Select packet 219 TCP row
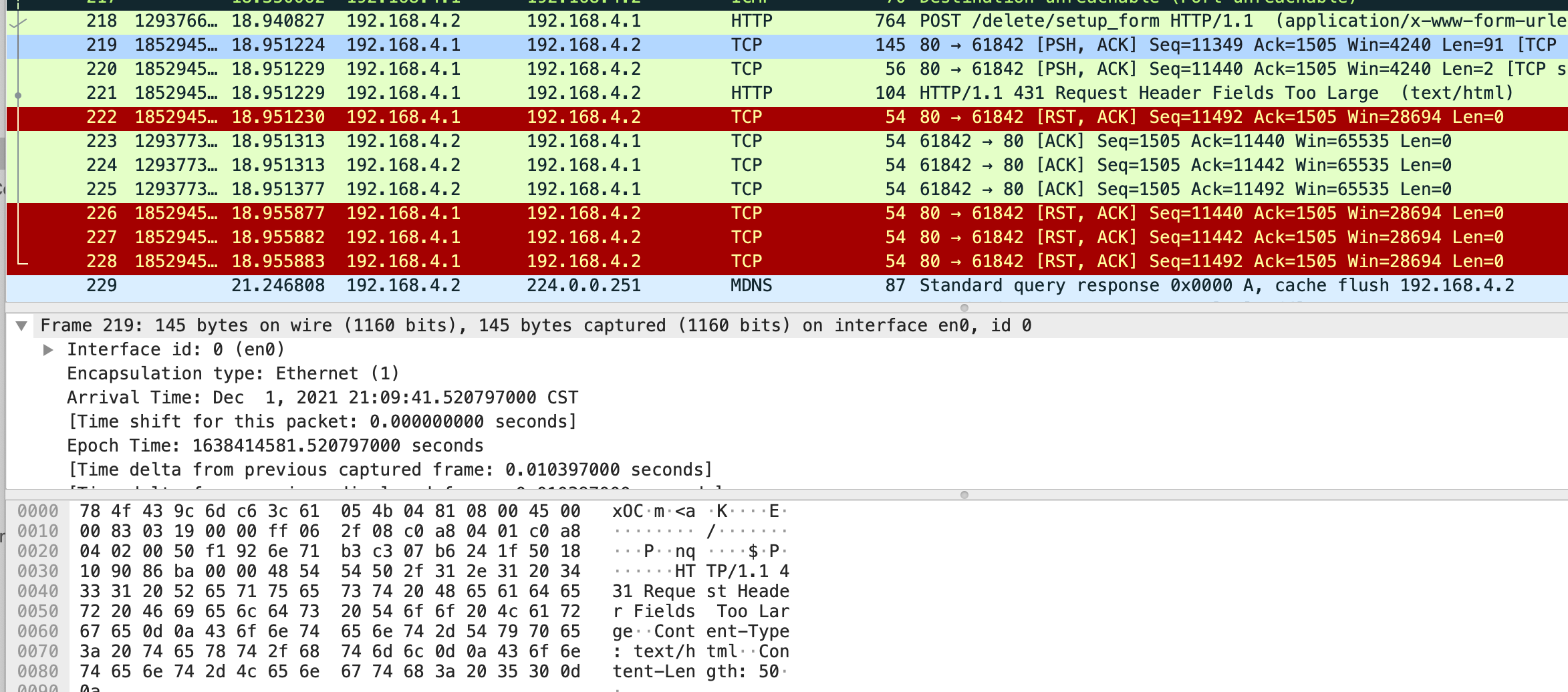The image size is (1568, 692). 787,45
